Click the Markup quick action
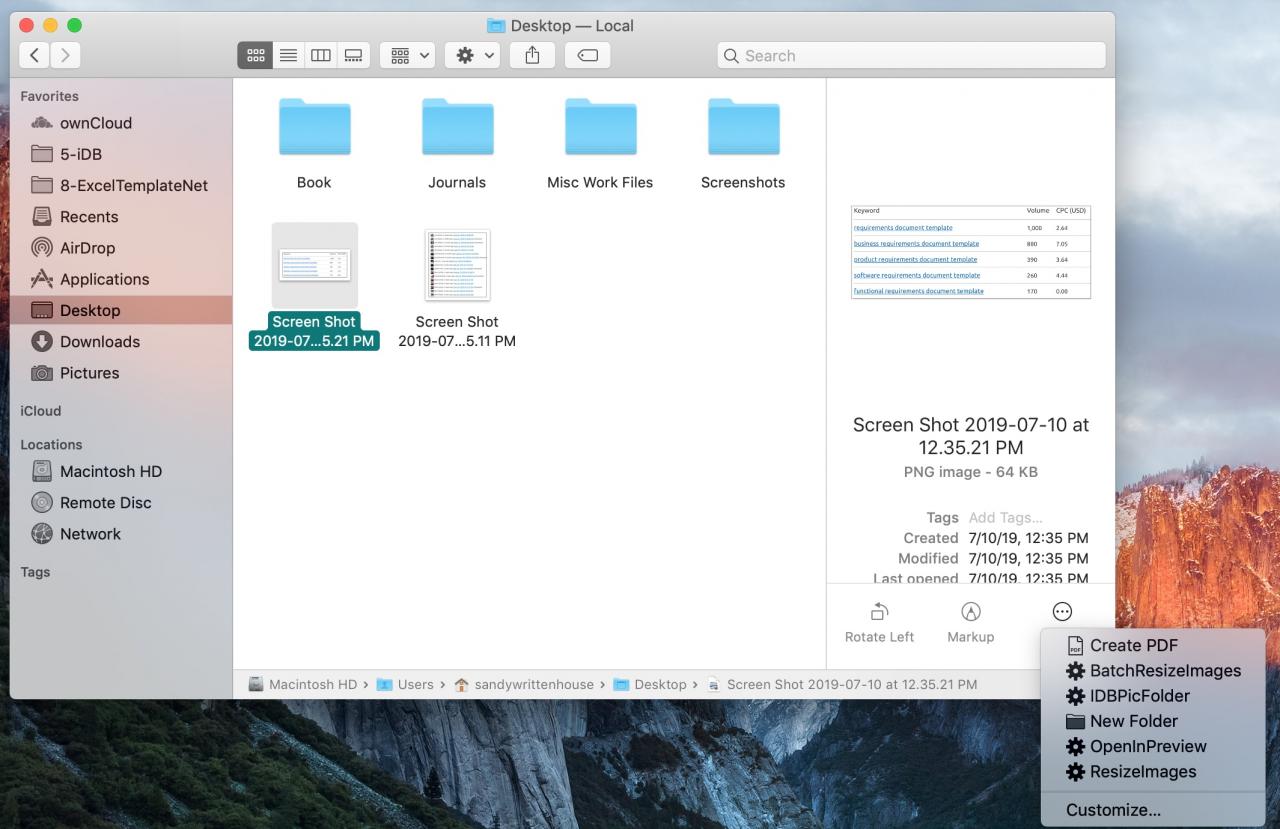This screenshot has height=829, width=1280. [x=970, y=622]
